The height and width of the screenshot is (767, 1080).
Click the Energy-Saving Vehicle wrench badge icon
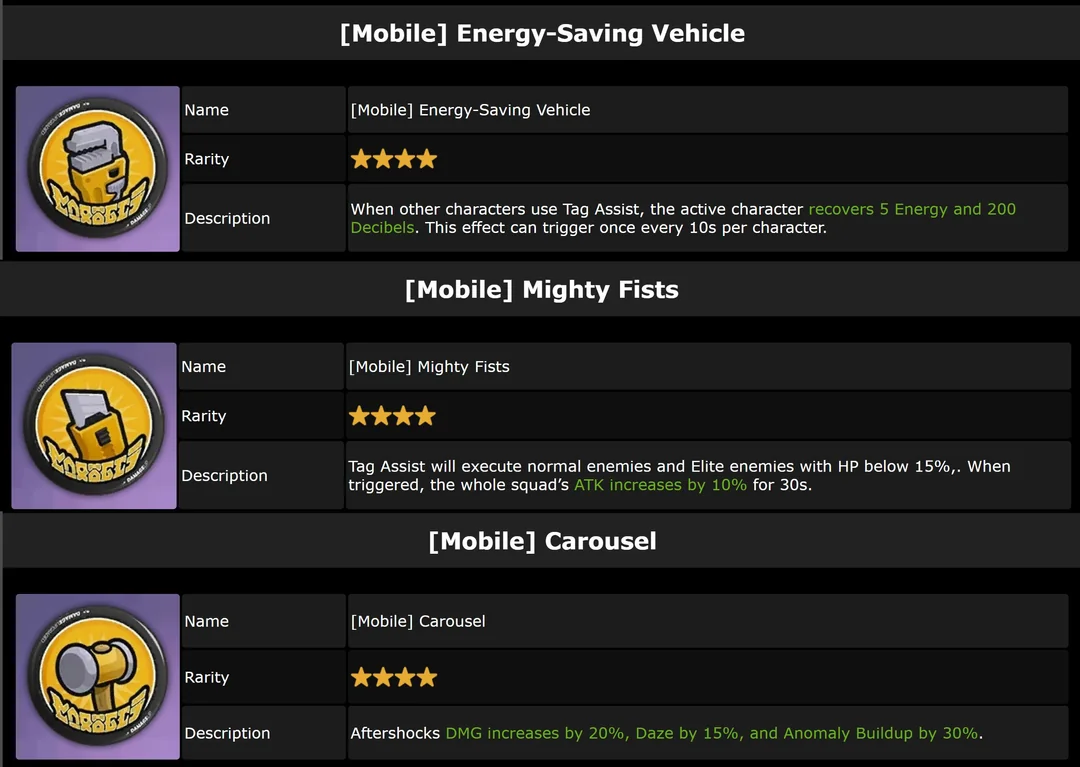point(98,169)
